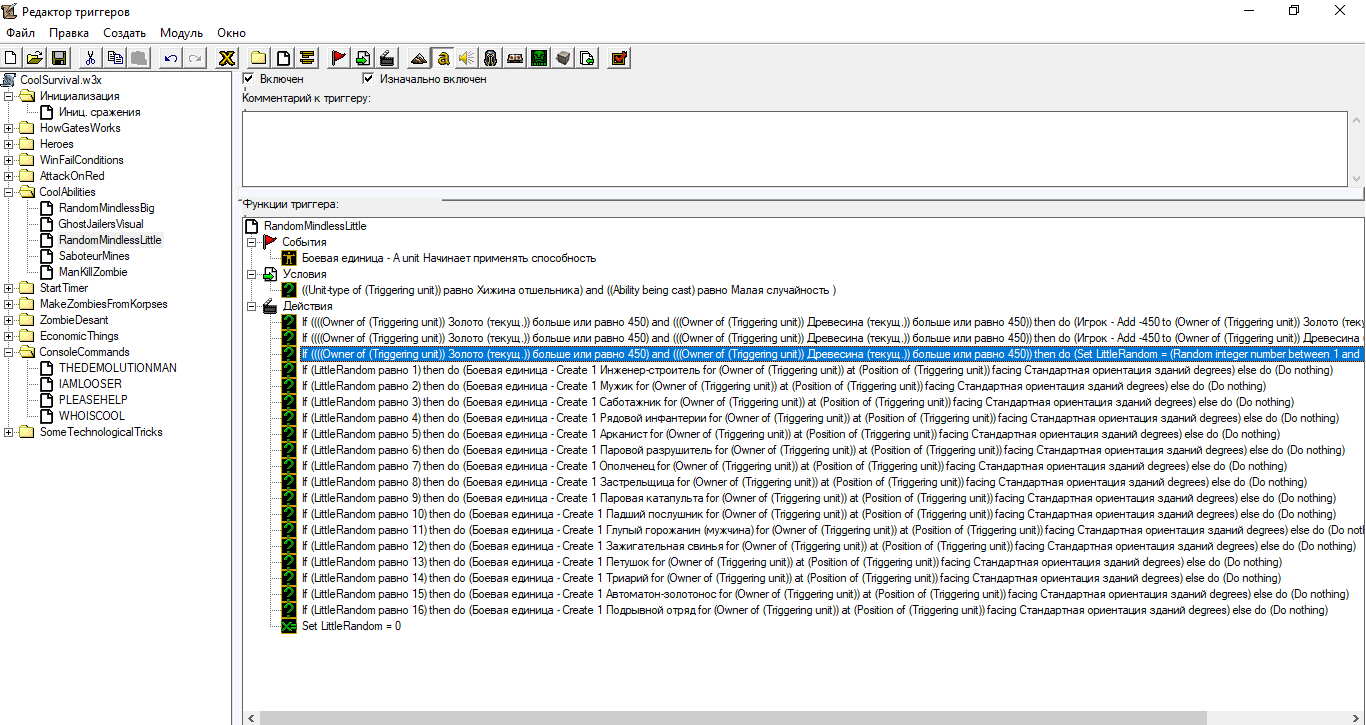
Task: Open the Campaign Editor module
Action: tap(515, 58)
